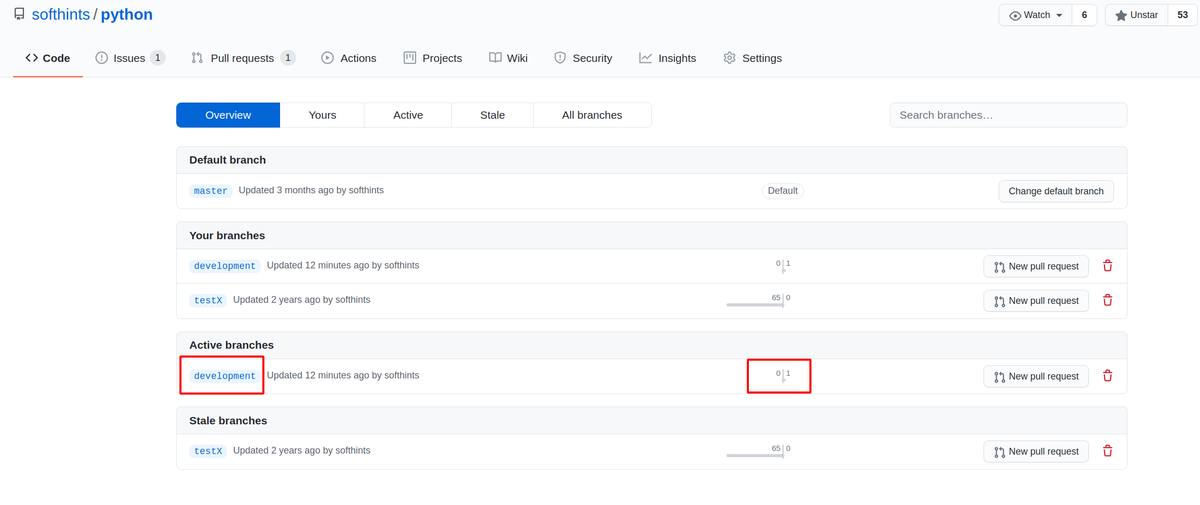Click the Issues count badge

158,58
